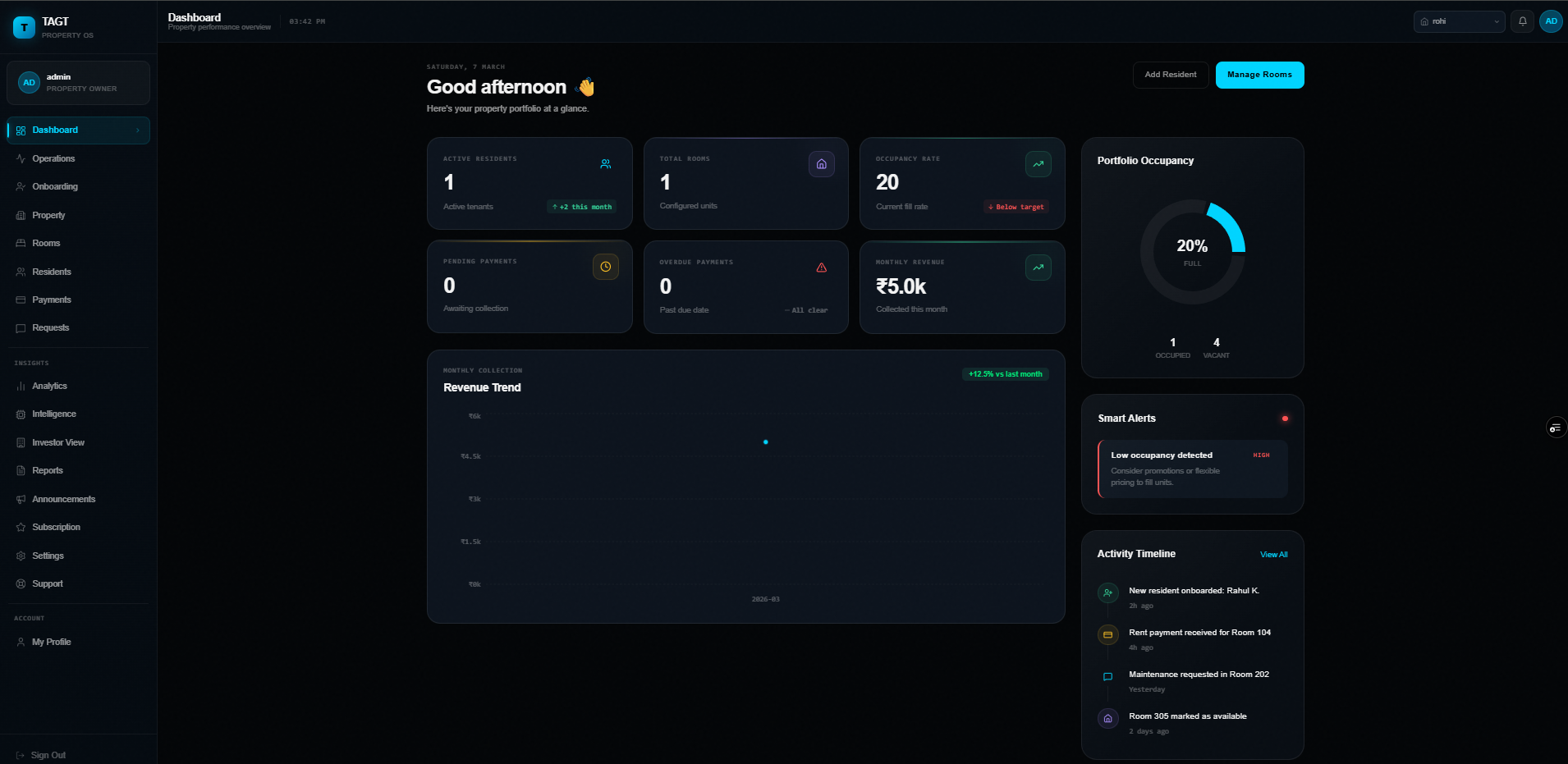The height and width of the screenshot is (764, 1568).
Task: Open the rohi property selector dropdown
Action: point(1459,21)
